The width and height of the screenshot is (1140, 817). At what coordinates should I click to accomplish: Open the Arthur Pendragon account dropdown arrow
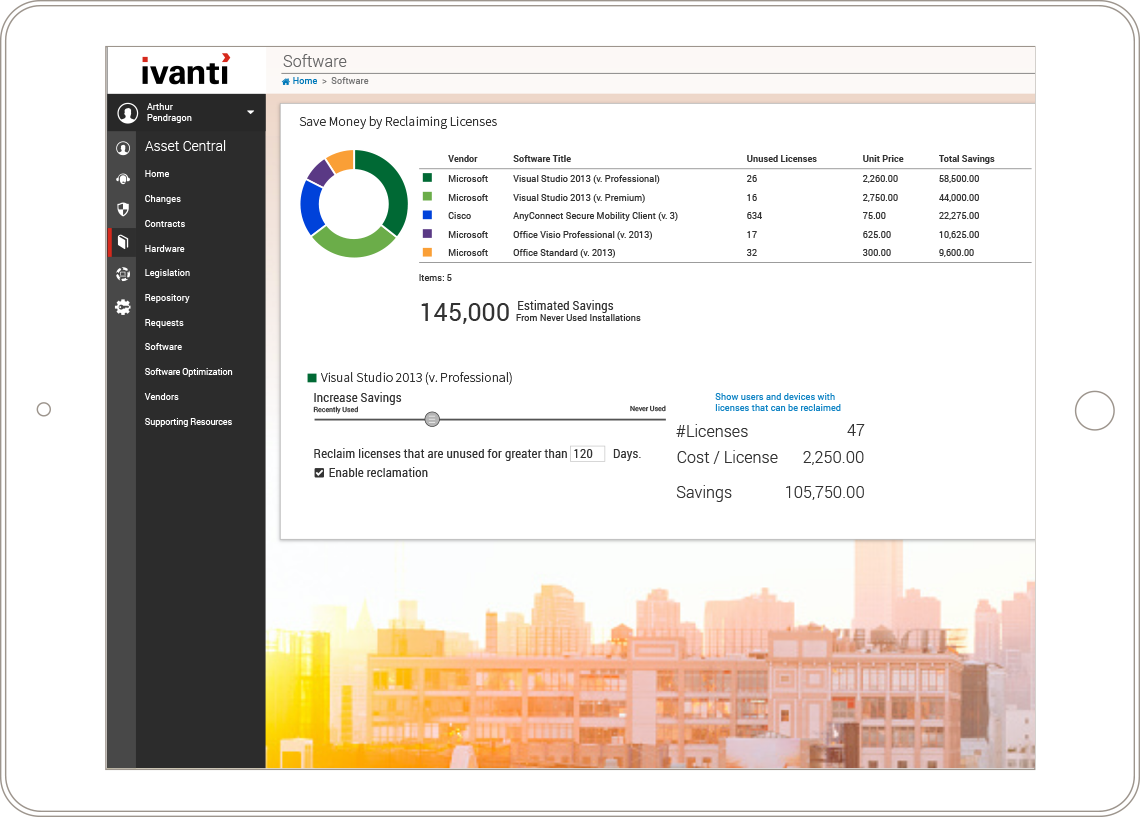click(250, 112)
